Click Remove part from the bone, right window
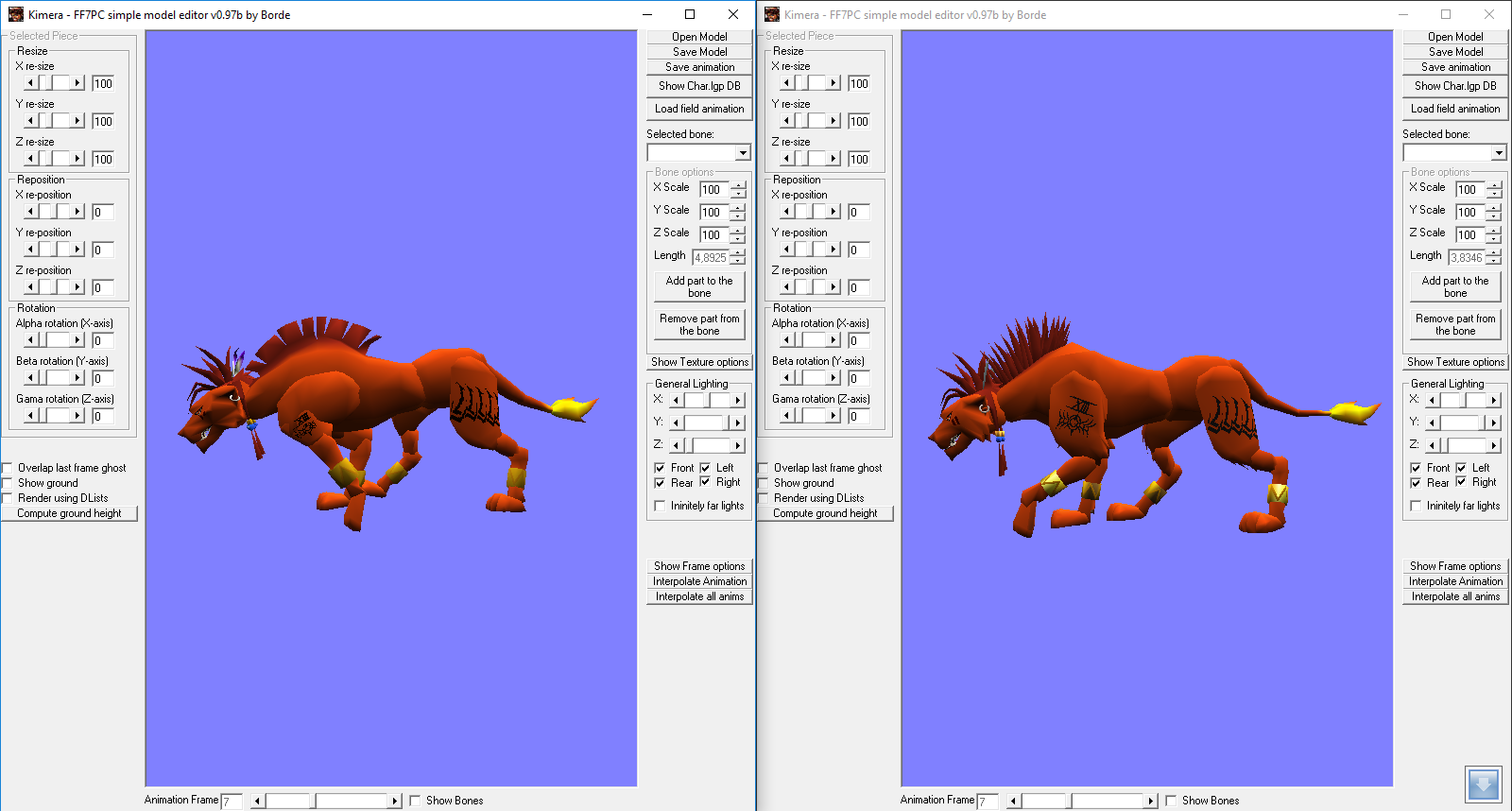 pos(1455,324)
